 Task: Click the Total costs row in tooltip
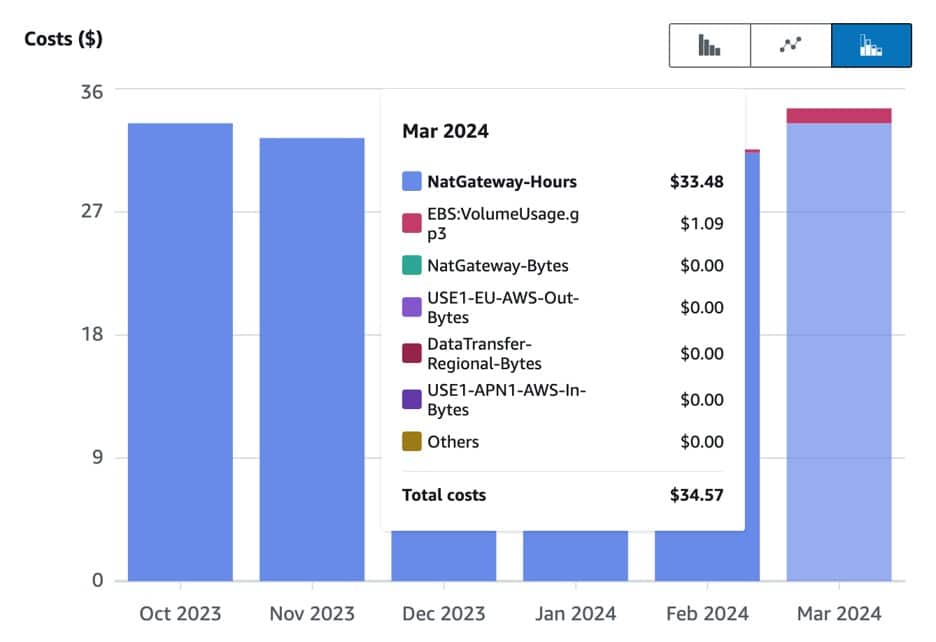562,494
